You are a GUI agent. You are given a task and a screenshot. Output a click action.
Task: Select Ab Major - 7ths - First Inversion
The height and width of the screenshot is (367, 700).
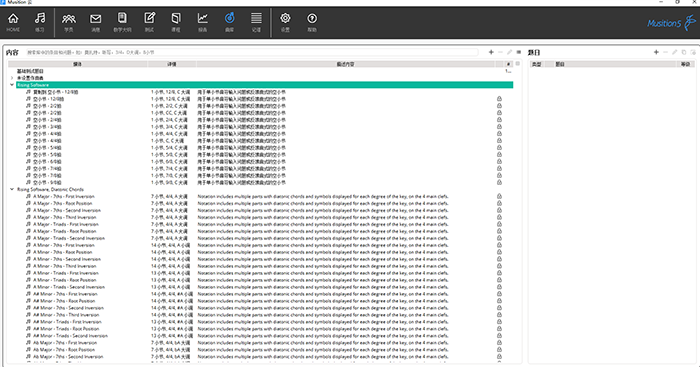(x=65, y=343)
